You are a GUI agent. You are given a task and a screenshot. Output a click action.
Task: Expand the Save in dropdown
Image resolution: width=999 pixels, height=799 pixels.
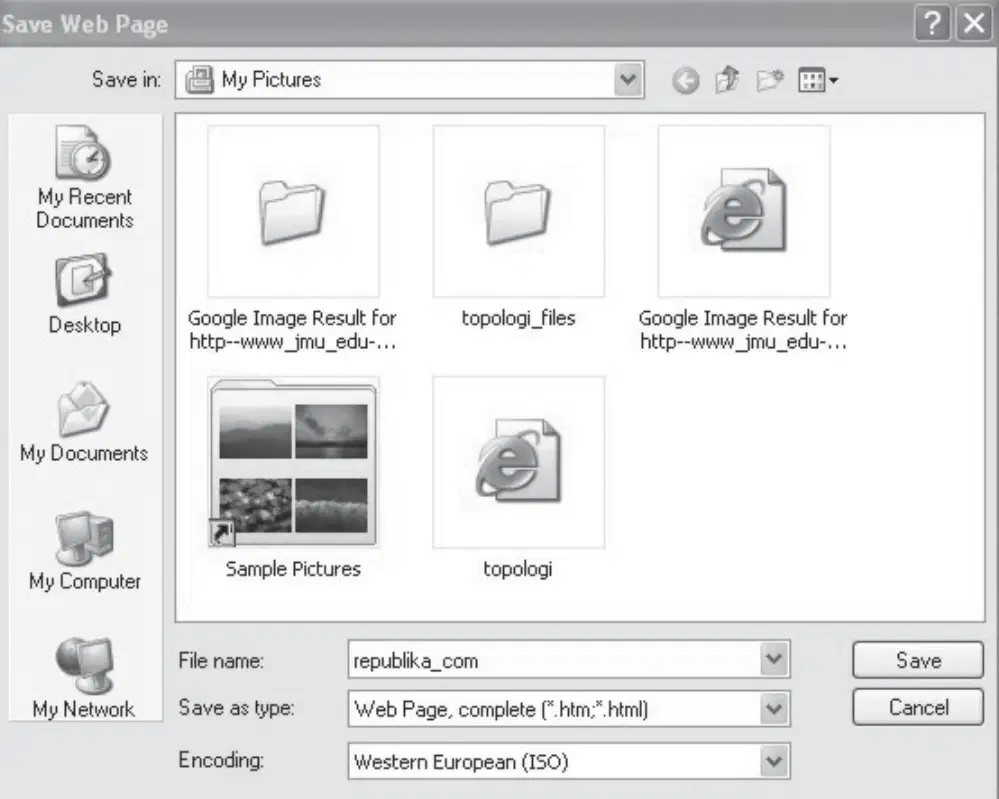(x=628, y=80)
